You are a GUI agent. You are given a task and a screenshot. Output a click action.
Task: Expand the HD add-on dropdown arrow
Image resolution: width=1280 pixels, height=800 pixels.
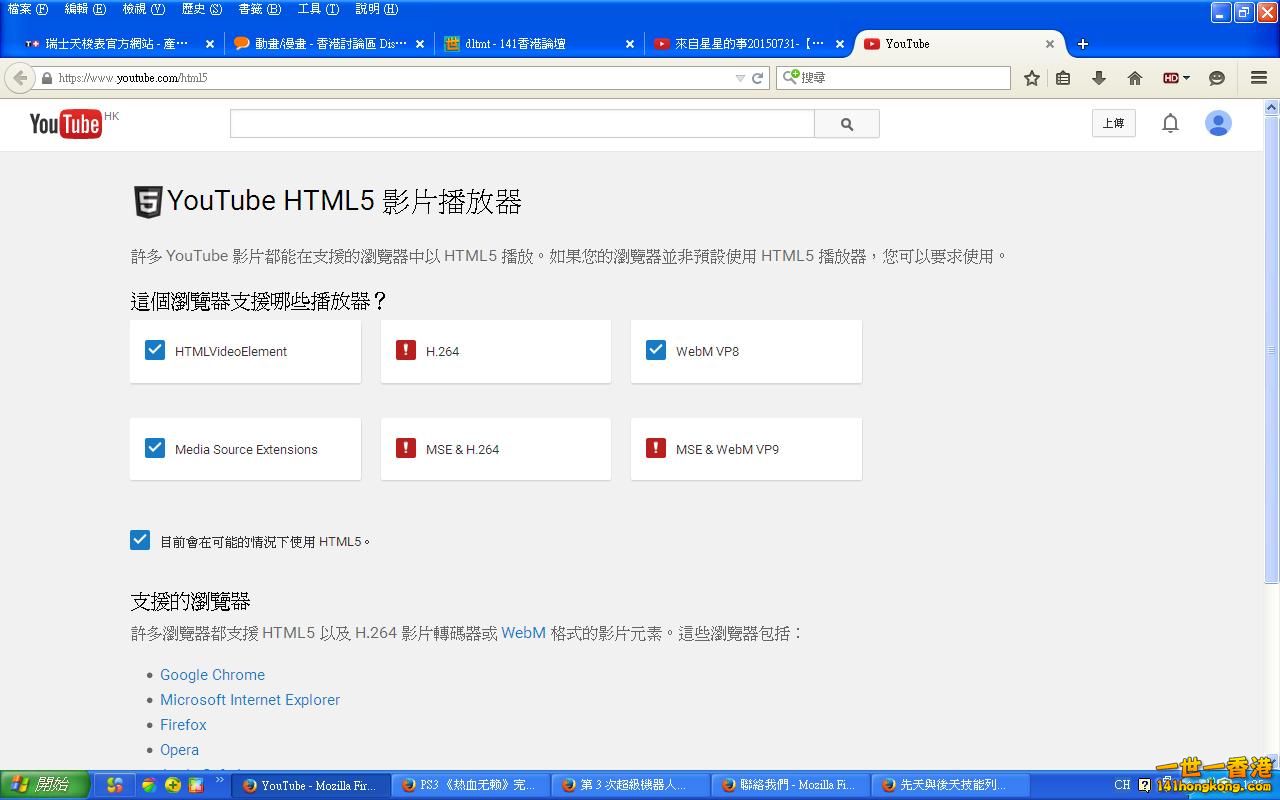1186,78
